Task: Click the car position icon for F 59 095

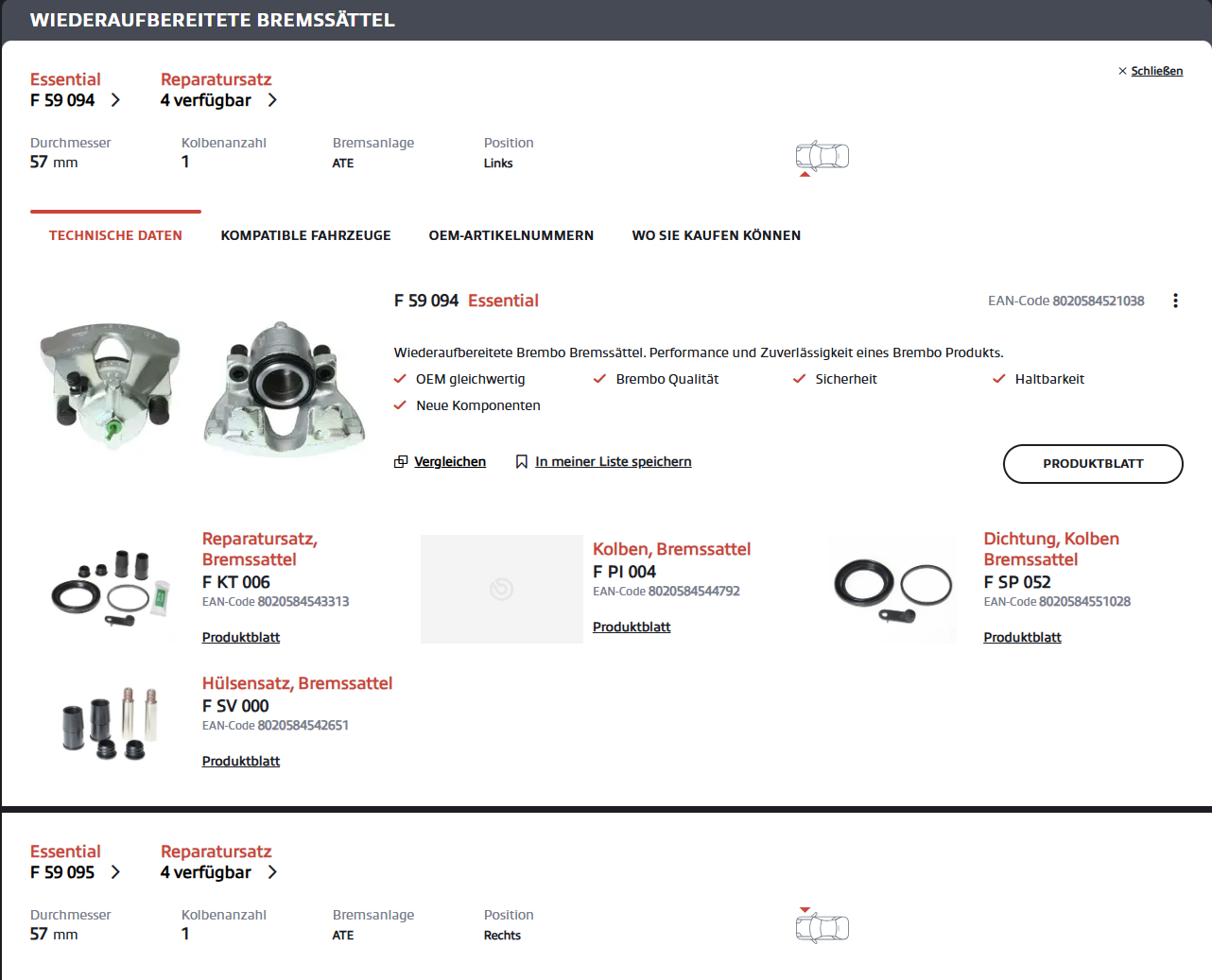Action: (822, 926)
